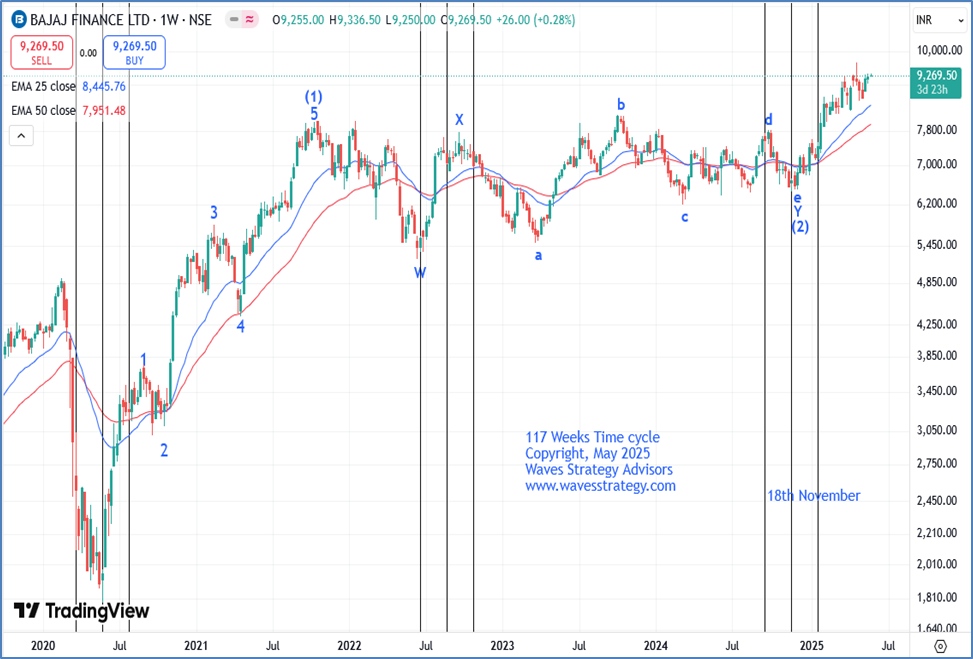
Task: Click the www.wavesstrategy.com annotation text
Action: pos(600,485)
